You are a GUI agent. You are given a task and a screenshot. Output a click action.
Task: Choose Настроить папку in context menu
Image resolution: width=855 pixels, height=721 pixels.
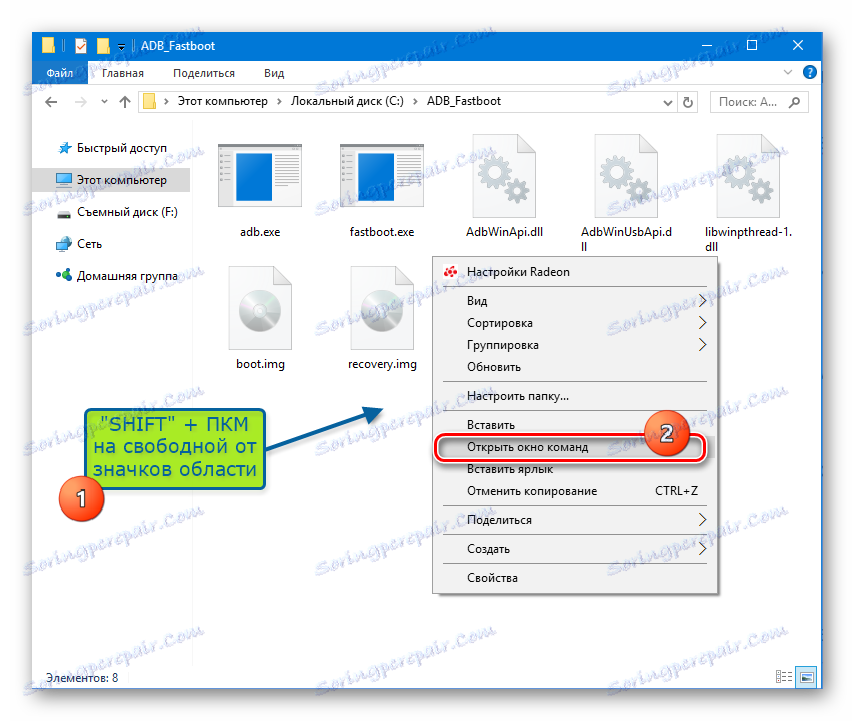(575, 396)
